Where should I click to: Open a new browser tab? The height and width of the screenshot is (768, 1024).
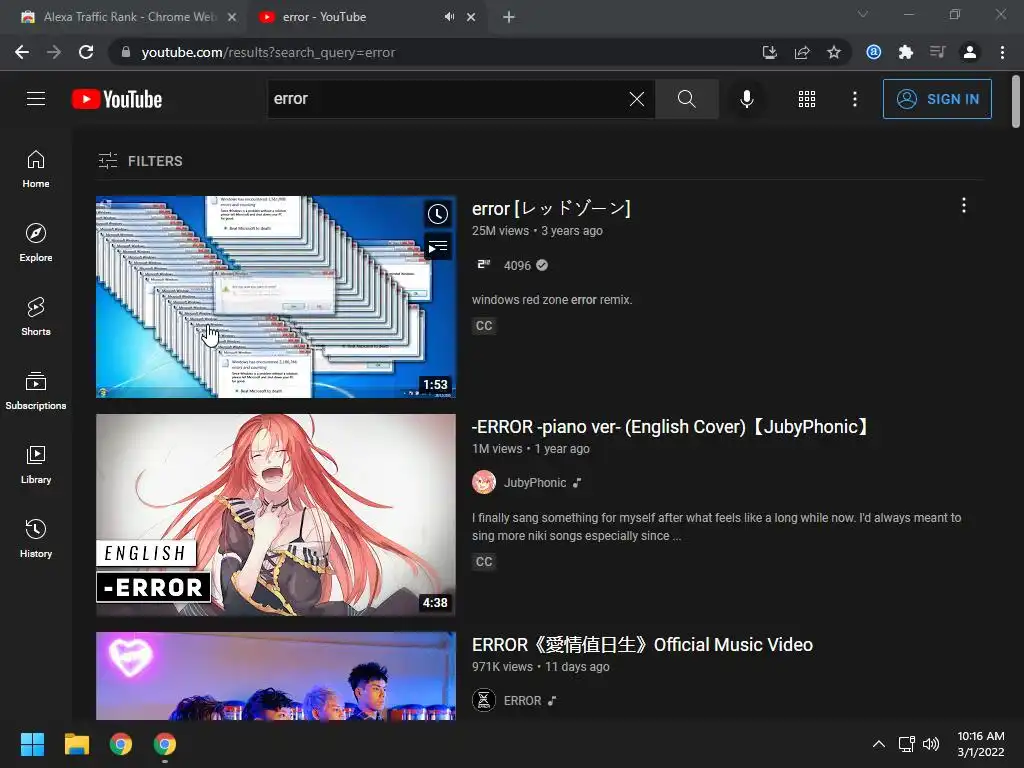point(509,17)
